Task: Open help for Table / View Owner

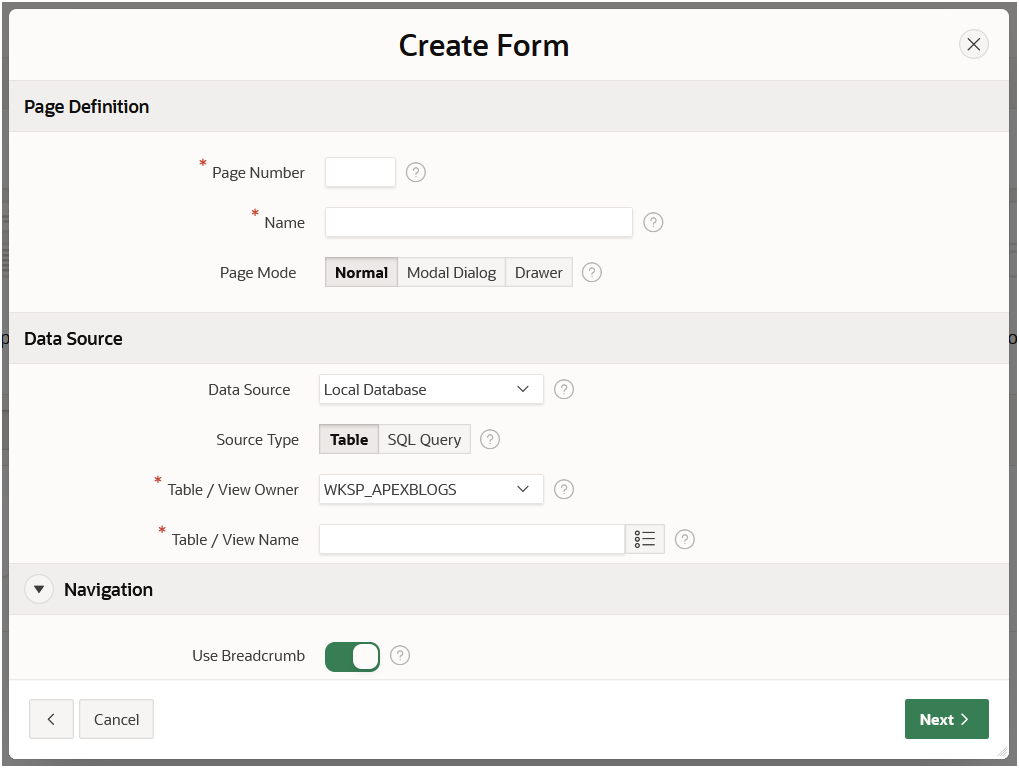Action: pos(563,489)
